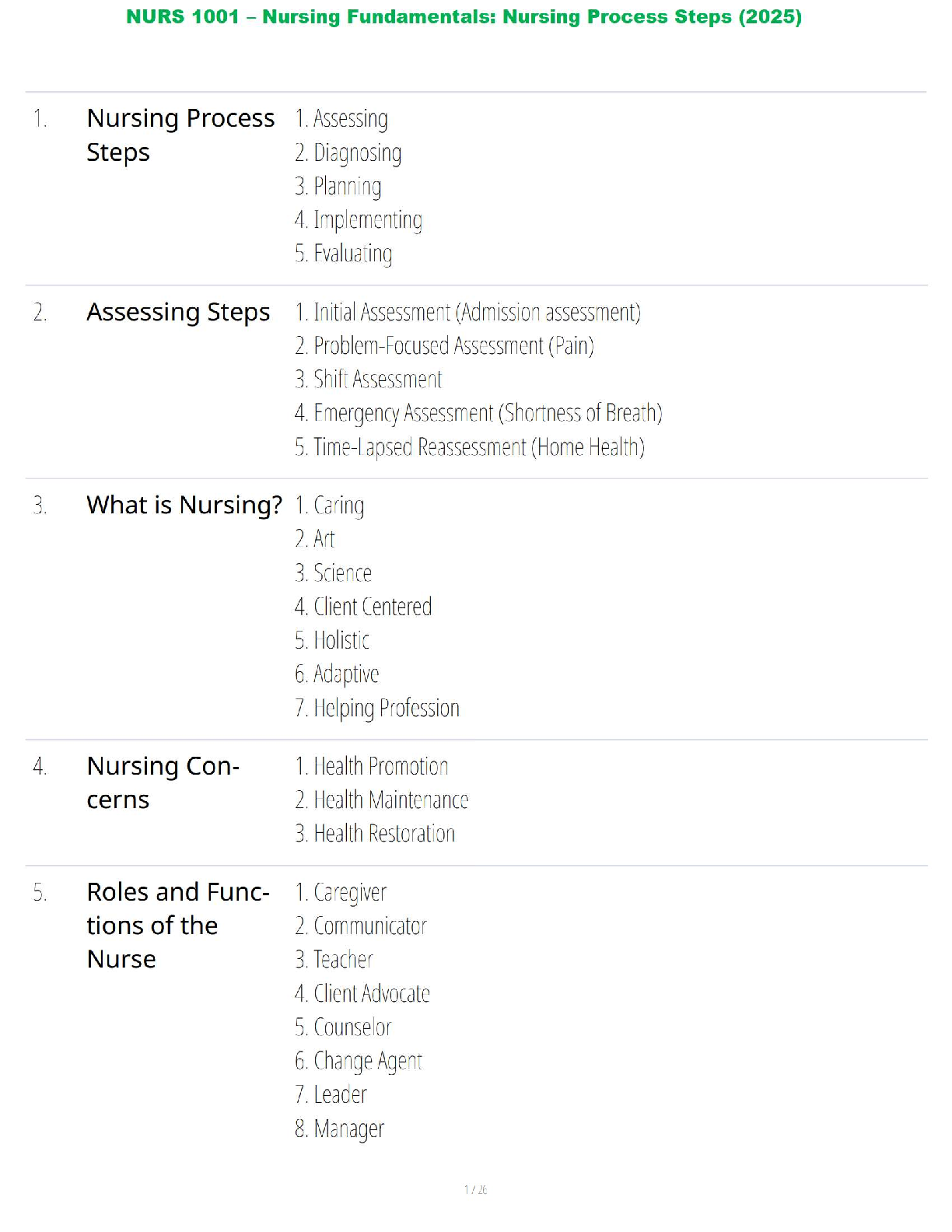Click the '3. Health Restoration' list entry
The height and width of the screenshot is (1232, 952).
pyautogui.click(x=375, y=834)
